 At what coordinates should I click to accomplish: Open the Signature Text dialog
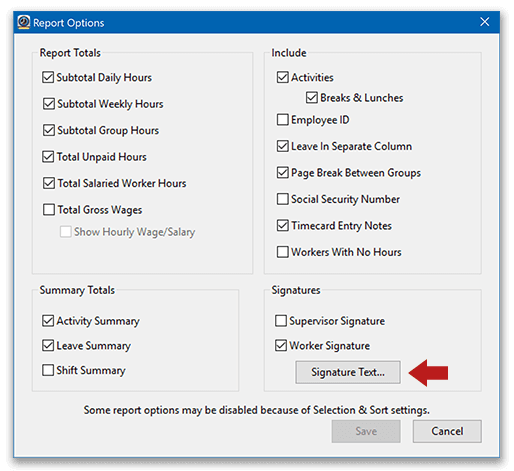tap(348, 372)
